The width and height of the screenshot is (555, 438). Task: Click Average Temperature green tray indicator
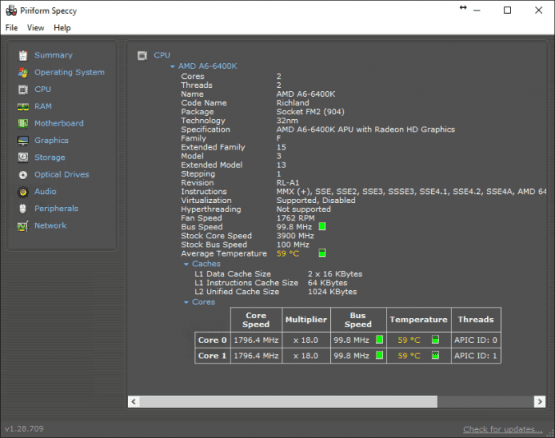(x=322, y=253)
